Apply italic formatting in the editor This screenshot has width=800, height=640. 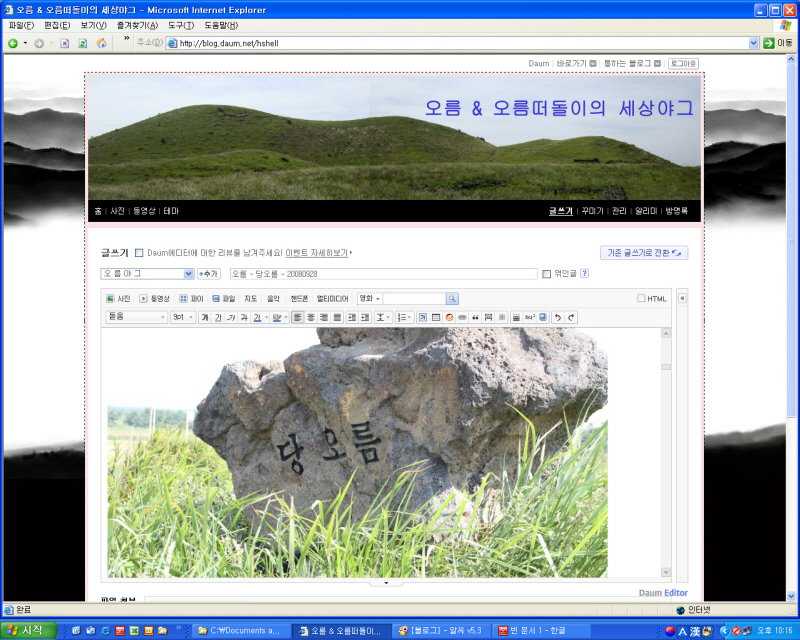coord(232,317)
